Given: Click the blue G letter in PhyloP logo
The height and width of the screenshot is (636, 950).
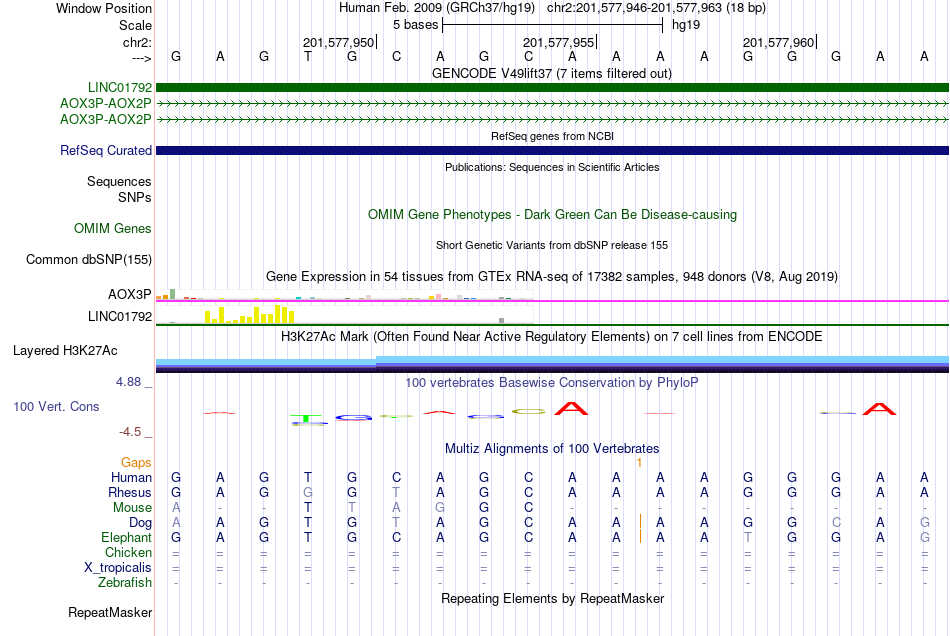Looking at the screenshot, I should (353, 417).
